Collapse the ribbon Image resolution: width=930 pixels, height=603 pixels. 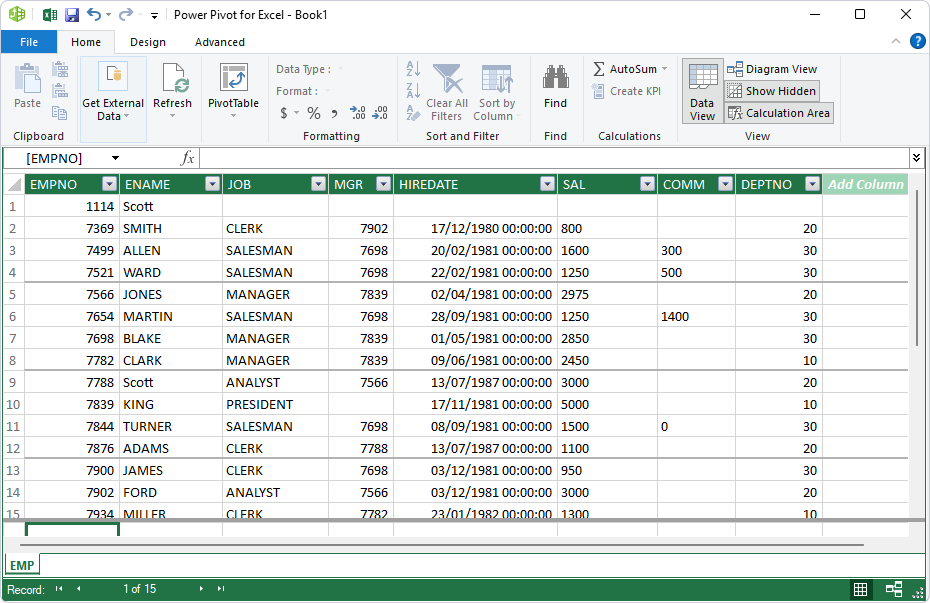click(x=896, y=42)
